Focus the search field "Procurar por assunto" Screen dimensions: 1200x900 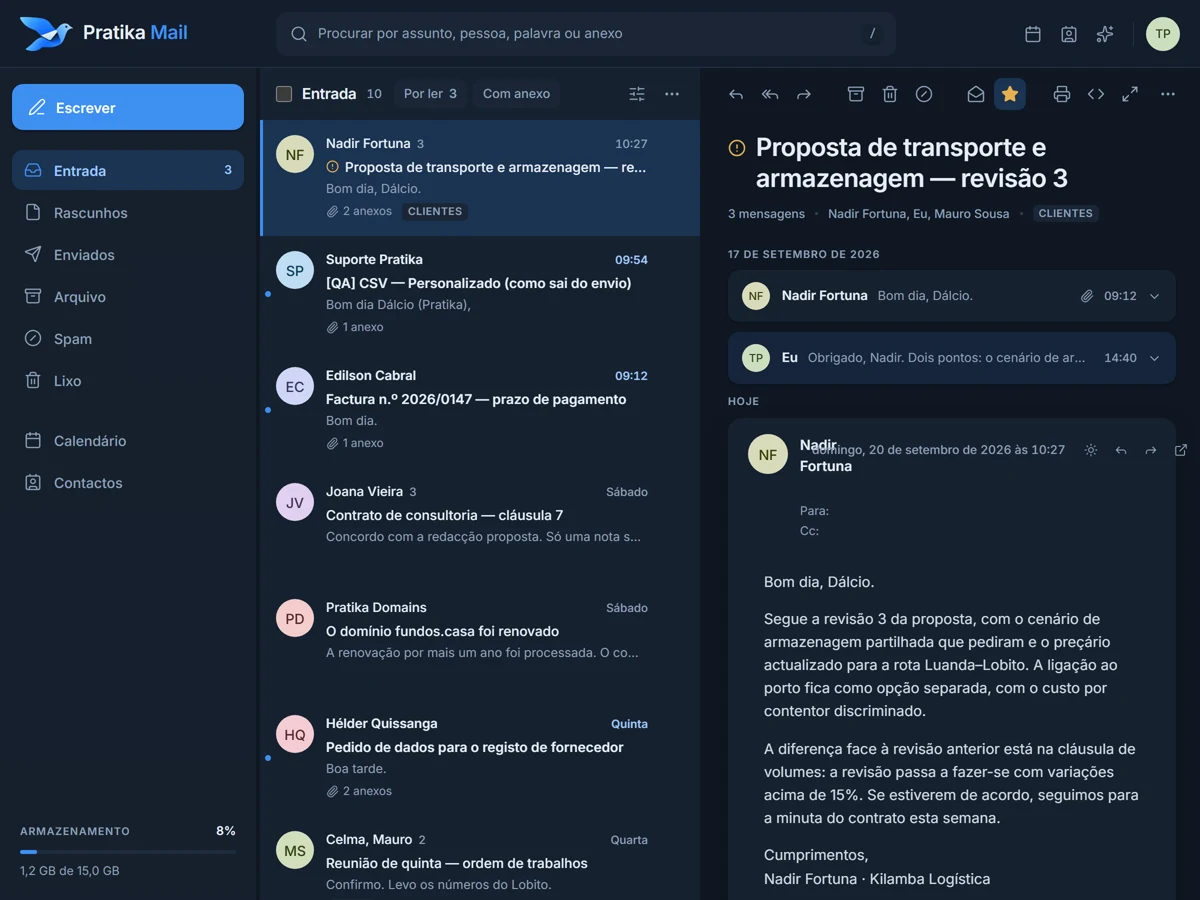coord(586,34)
